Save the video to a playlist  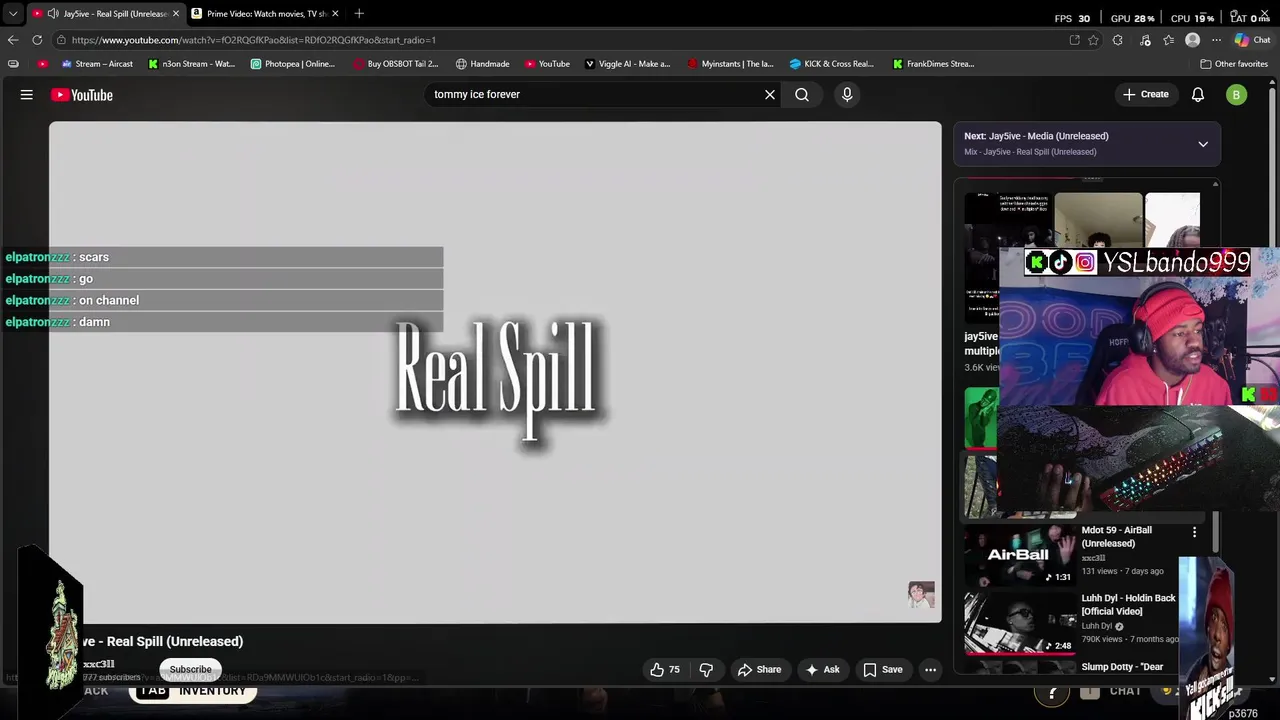[x=883, y=669]
